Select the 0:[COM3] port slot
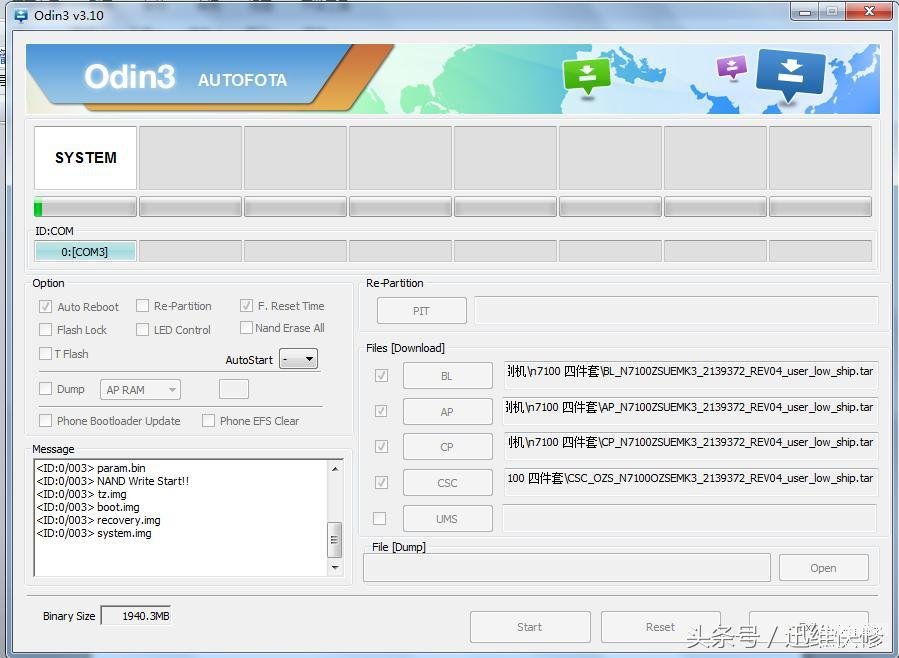The image size is (899, 658). [85, 252]
